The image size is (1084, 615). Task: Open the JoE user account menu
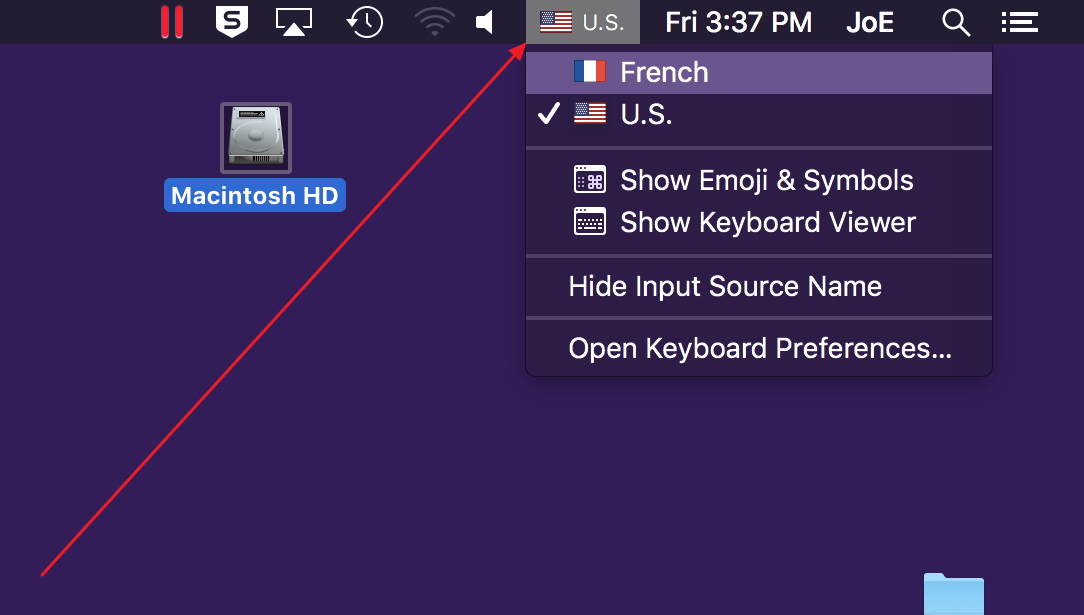[870, 22]
